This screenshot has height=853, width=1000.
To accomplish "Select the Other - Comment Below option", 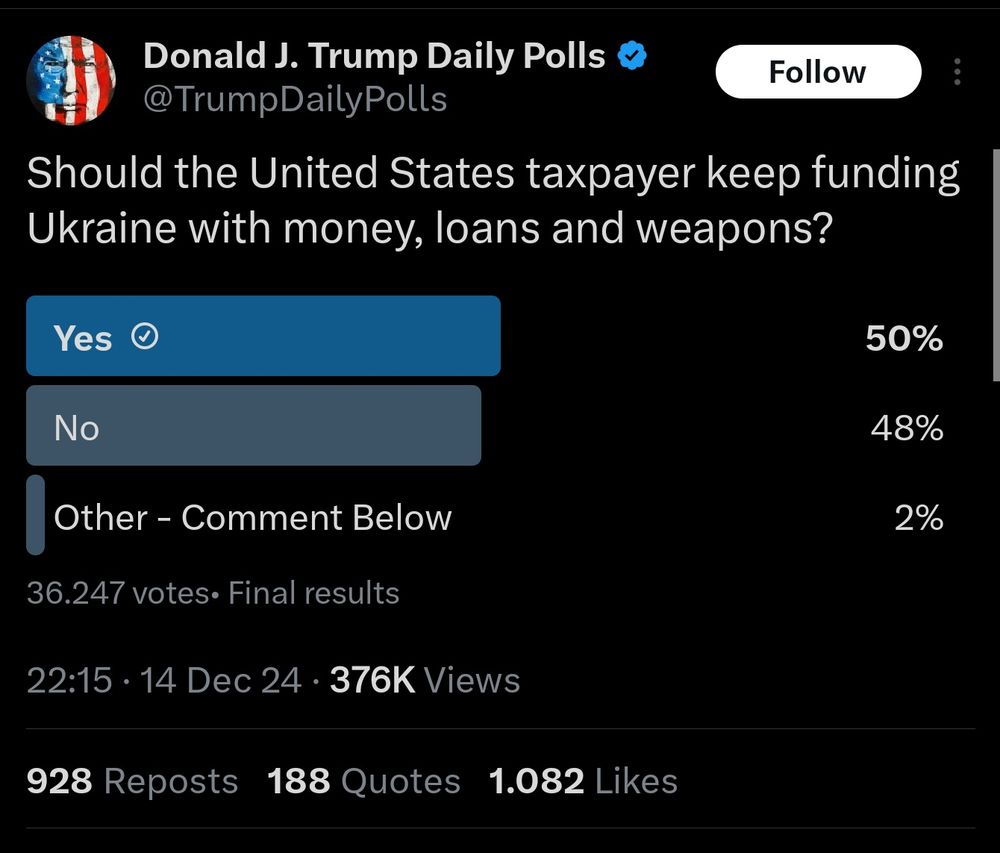I will coord(252,518).
